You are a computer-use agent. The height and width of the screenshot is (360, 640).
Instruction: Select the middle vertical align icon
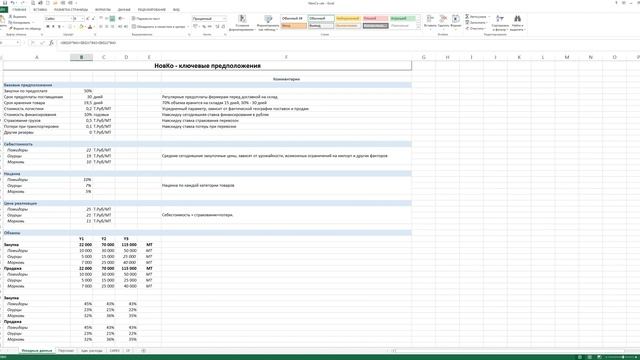pos(107,19)
